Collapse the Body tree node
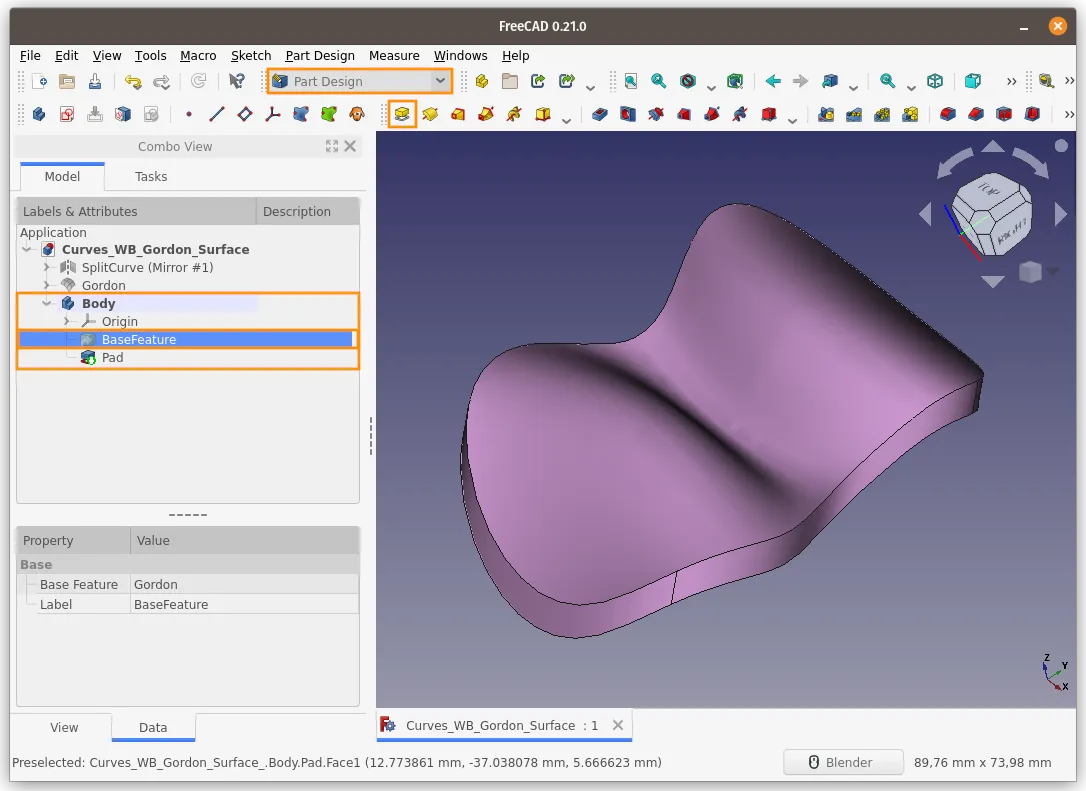 pyautogui.click(x=46, y=303)
